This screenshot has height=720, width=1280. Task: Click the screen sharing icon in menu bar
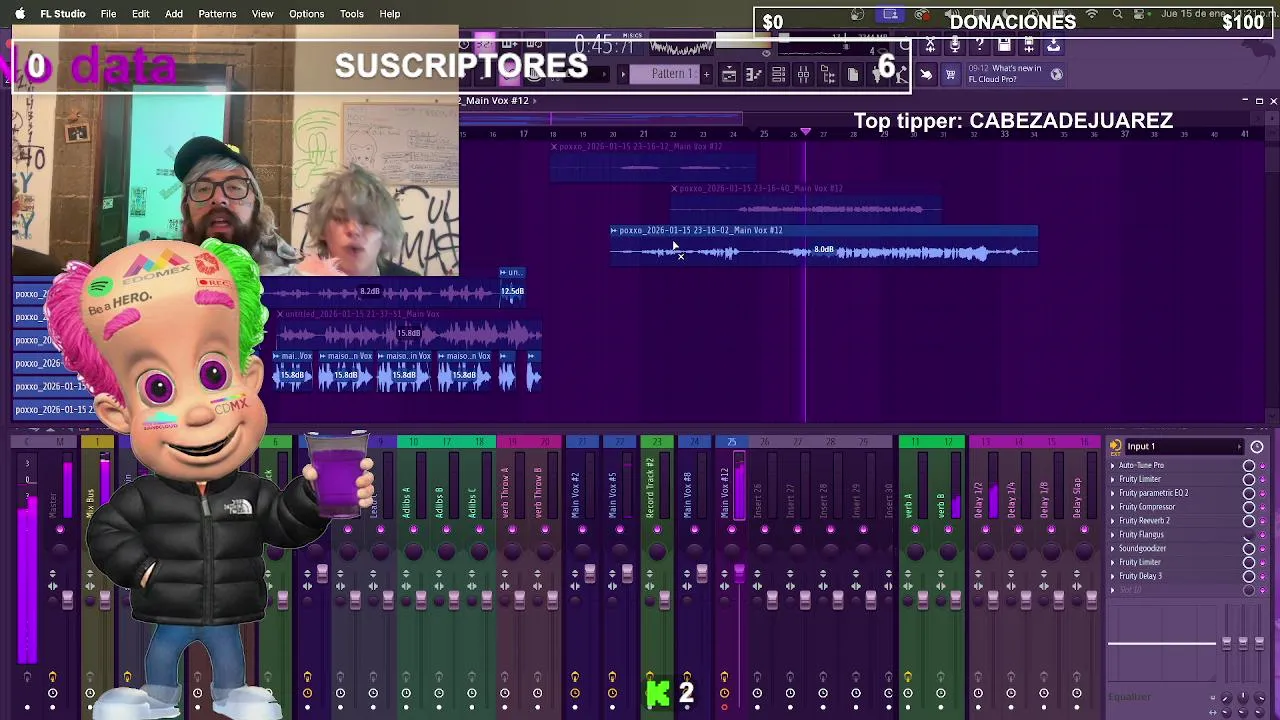890,15
